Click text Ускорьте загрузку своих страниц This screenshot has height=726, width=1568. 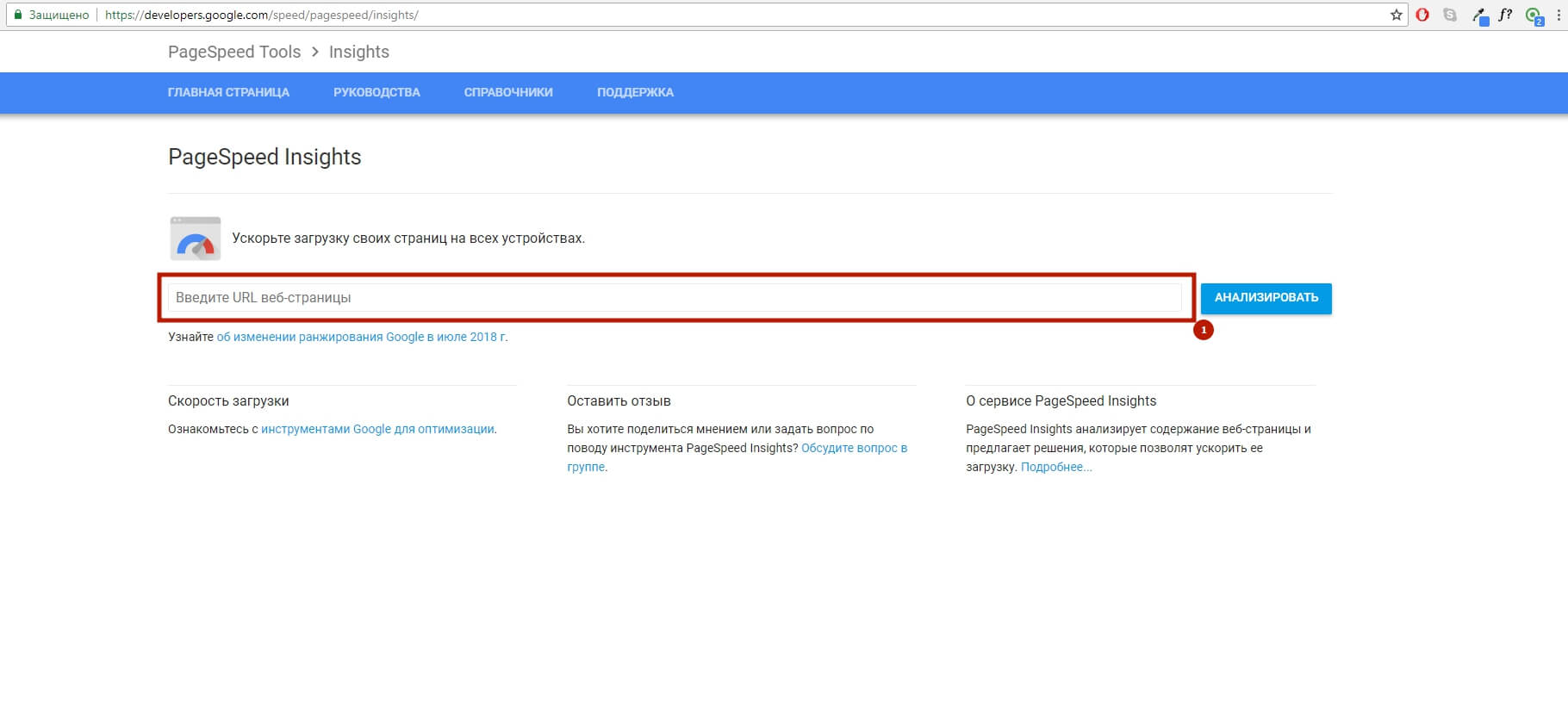click(408, 239)
